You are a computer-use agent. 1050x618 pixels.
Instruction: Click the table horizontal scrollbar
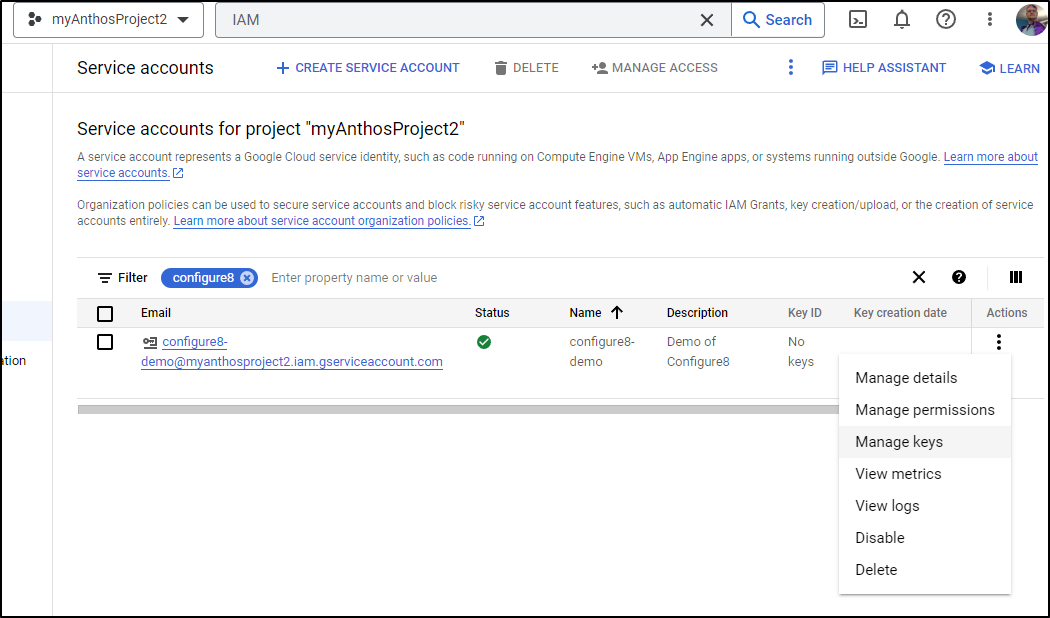pyautogui.click(x=458, y=410)
